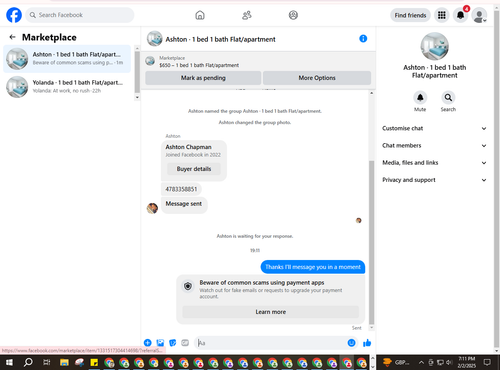Open Windows Start menu
The width and height of the screenshot is (500, 370).
9,362
